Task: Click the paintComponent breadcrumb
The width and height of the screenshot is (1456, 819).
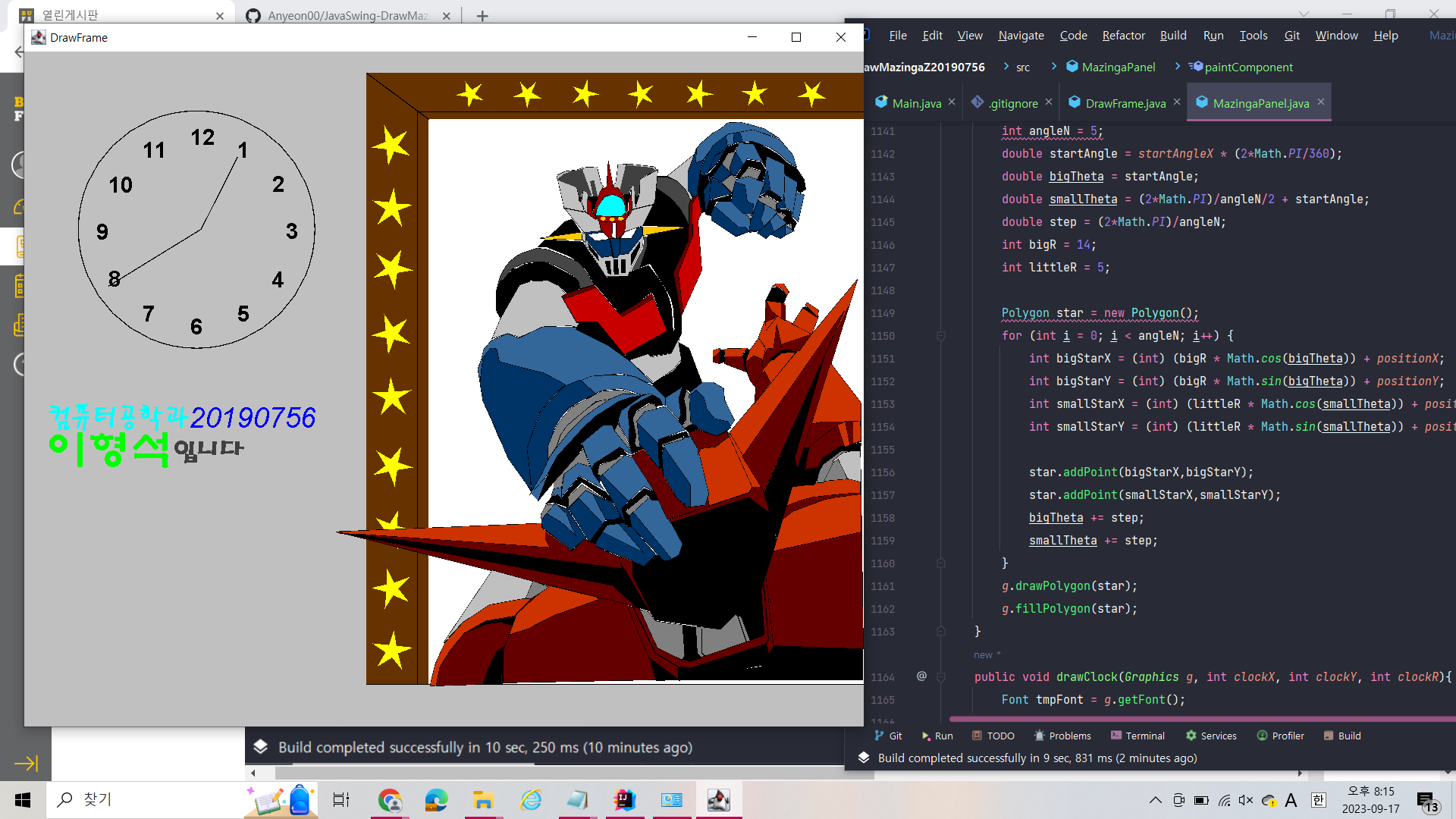Action: pos(1247,67)
